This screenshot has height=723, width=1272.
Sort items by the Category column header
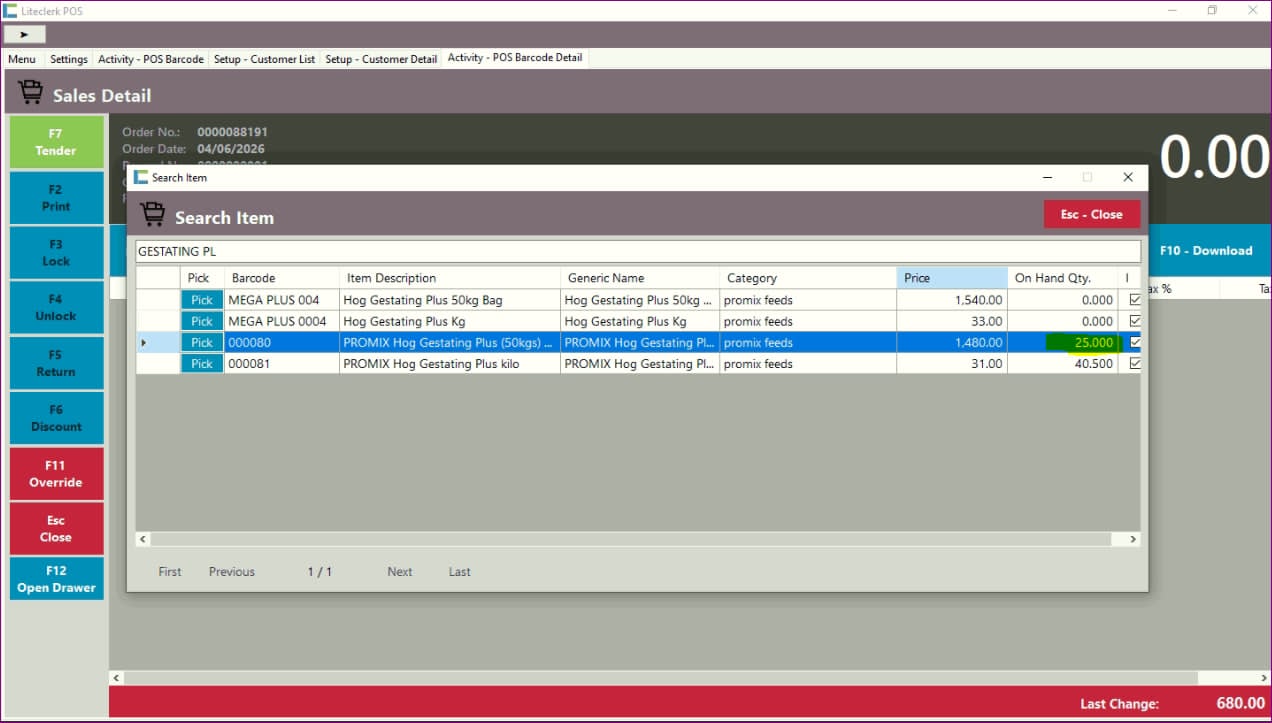coord(807,278)
